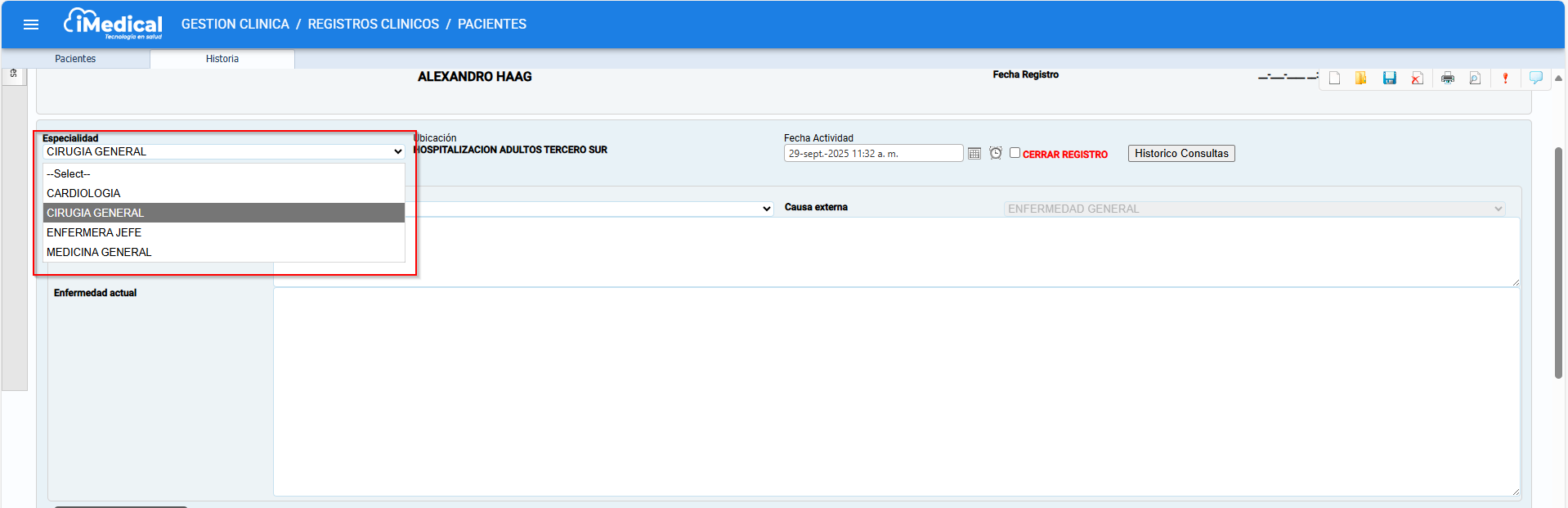This screenshot has width=1568, height=508.
Task: Save record with the floppy disk icon
Action: click(1389, 79)
